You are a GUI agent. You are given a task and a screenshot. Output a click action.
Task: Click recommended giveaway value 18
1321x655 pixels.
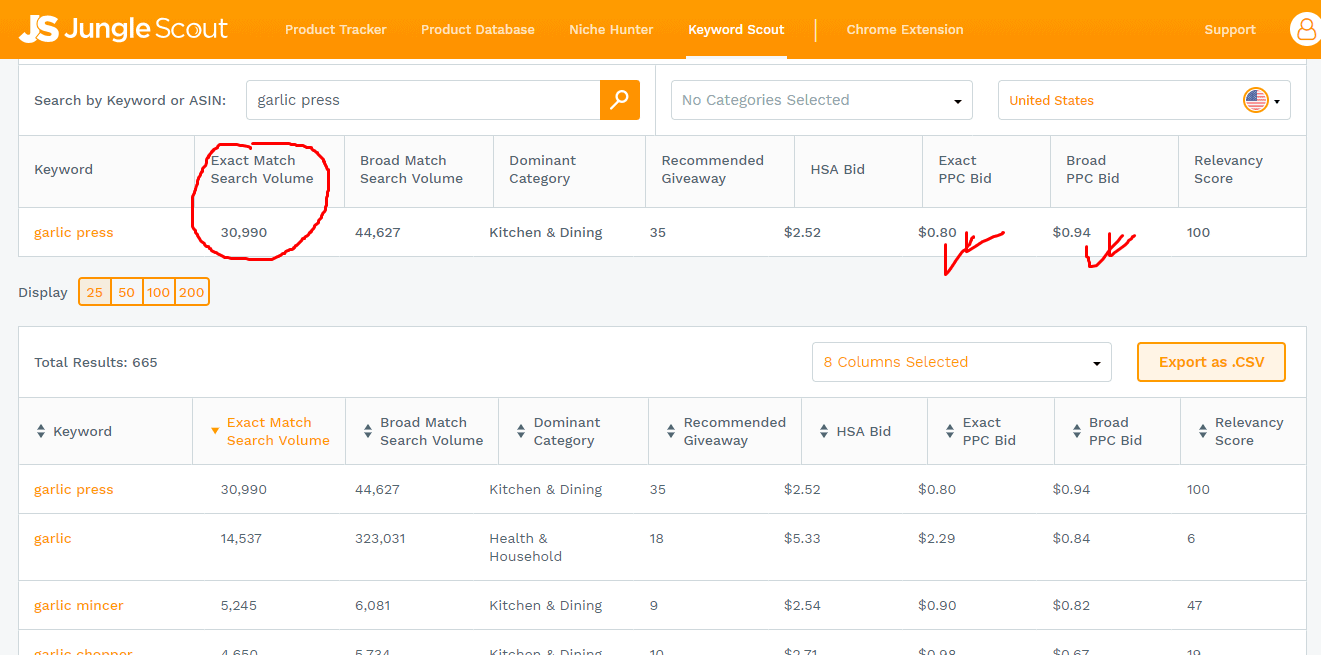656,538
